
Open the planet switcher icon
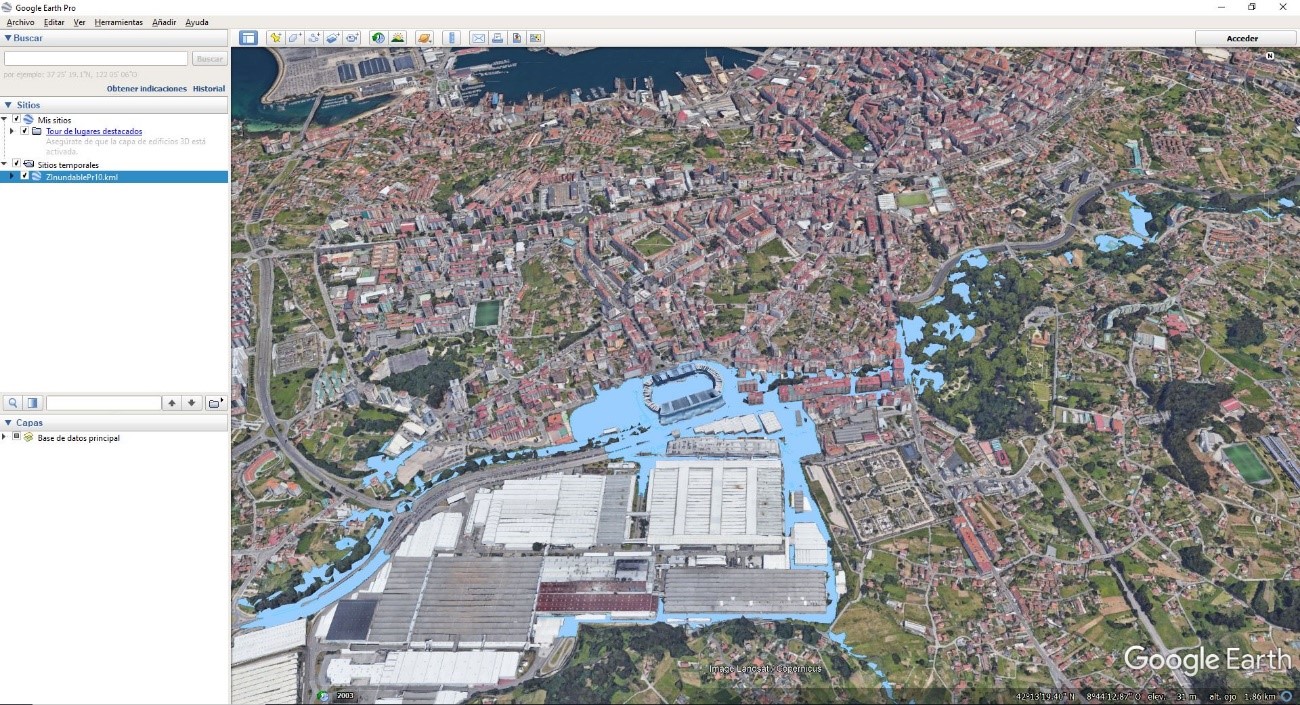[424, 38]
